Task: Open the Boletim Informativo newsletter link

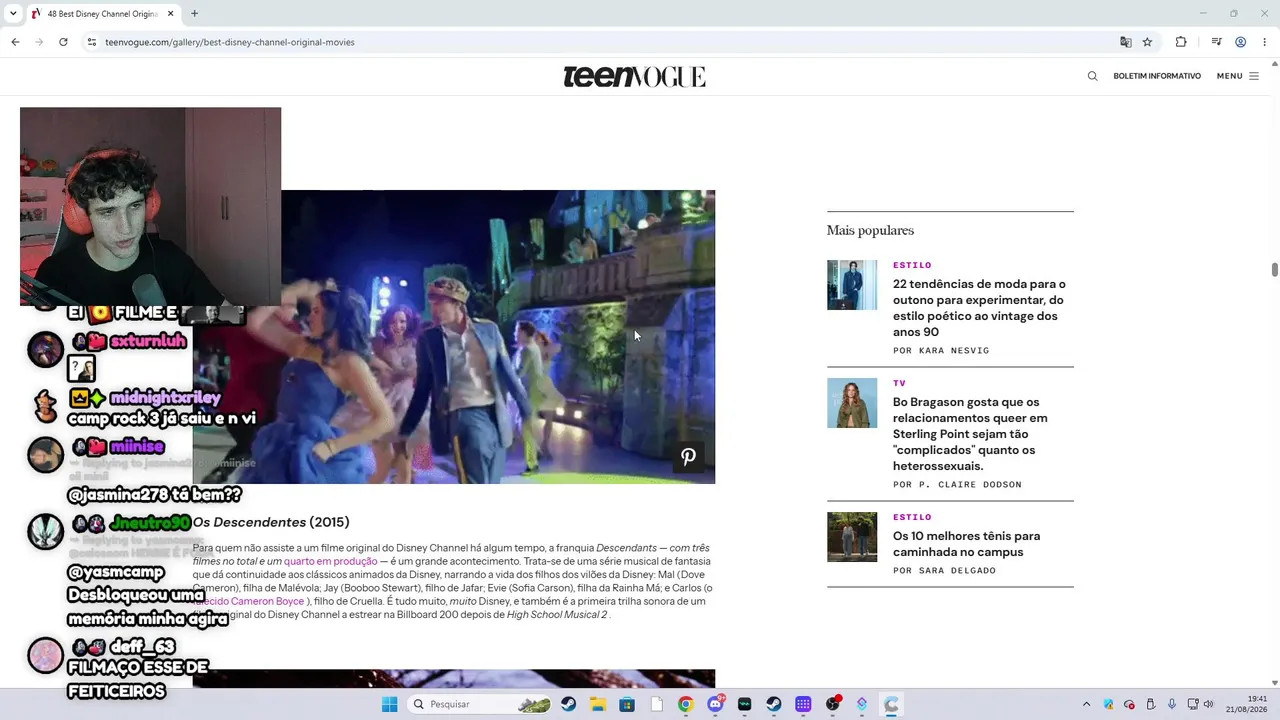Action: (x=1157, y=76)
